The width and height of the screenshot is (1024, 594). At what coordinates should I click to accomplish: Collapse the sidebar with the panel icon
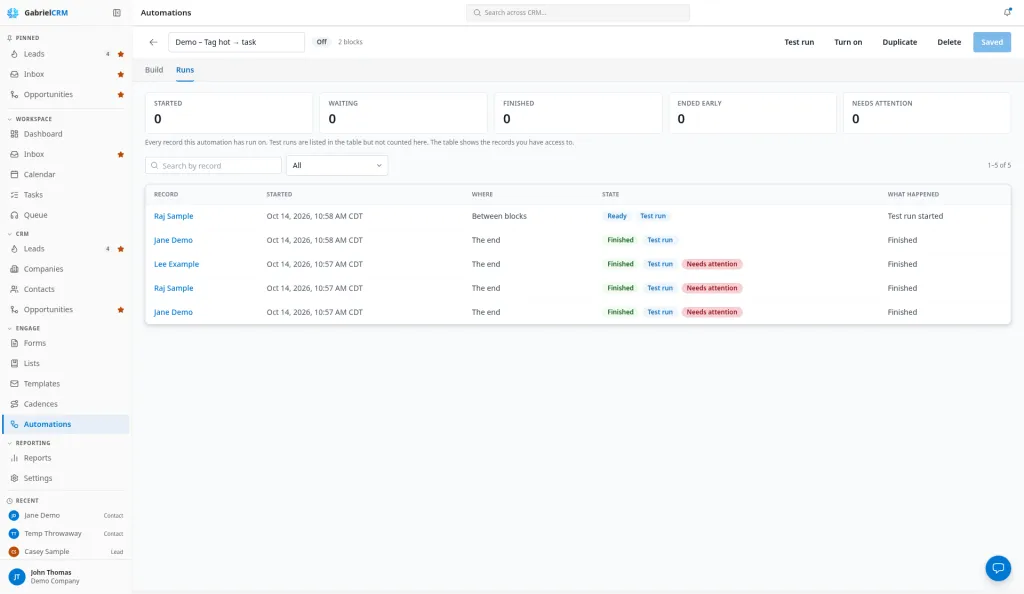pyautogui.click(x=117, y=12)
